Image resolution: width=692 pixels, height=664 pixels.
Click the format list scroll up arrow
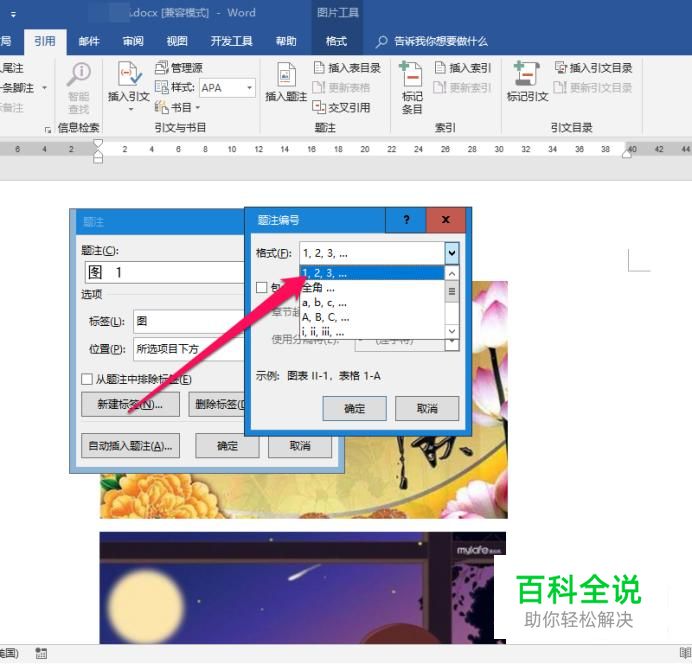click(x=452, y=274)
